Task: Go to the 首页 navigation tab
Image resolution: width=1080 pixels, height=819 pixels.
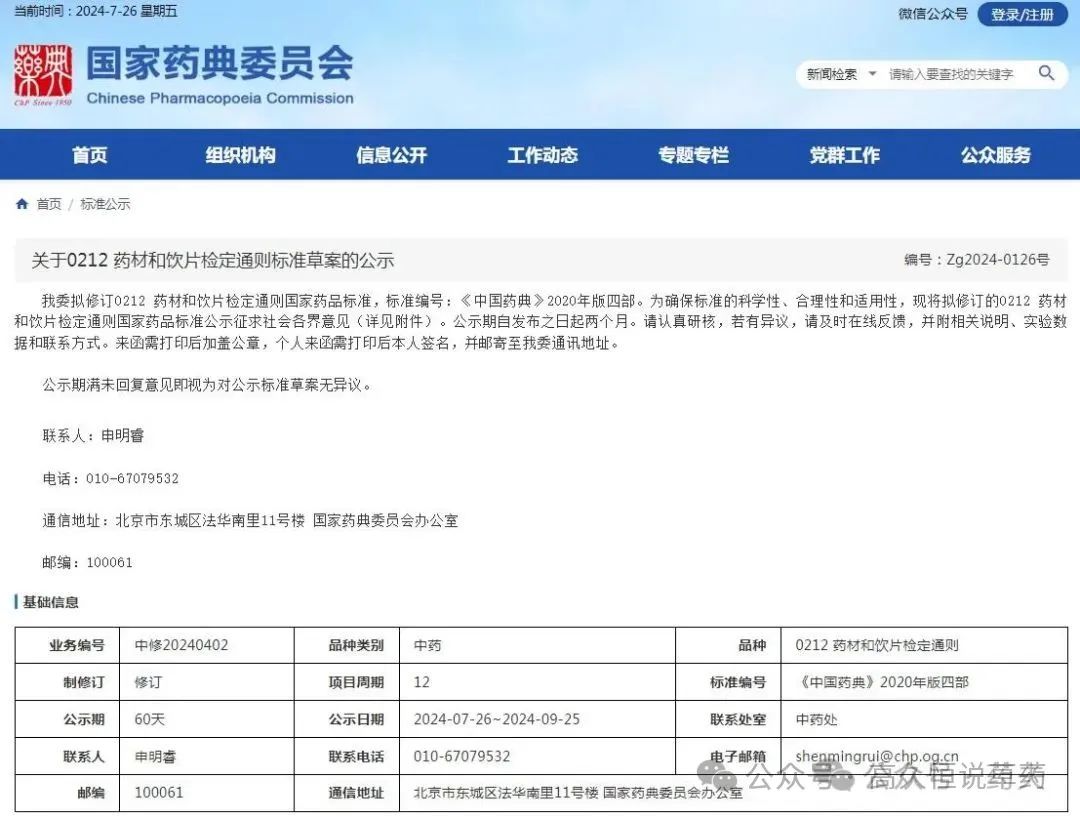Action: 90,155
